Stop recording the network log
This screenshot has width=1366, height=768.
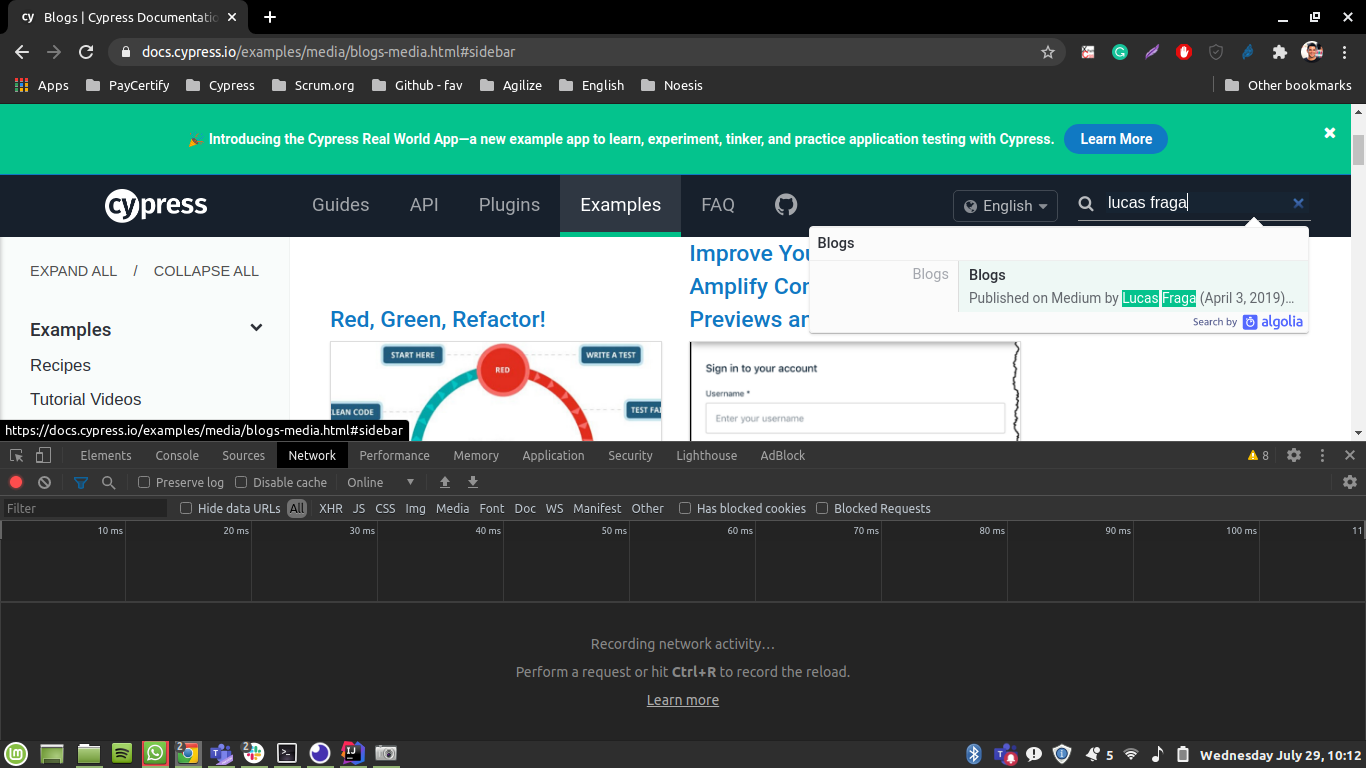coord(16,482)
